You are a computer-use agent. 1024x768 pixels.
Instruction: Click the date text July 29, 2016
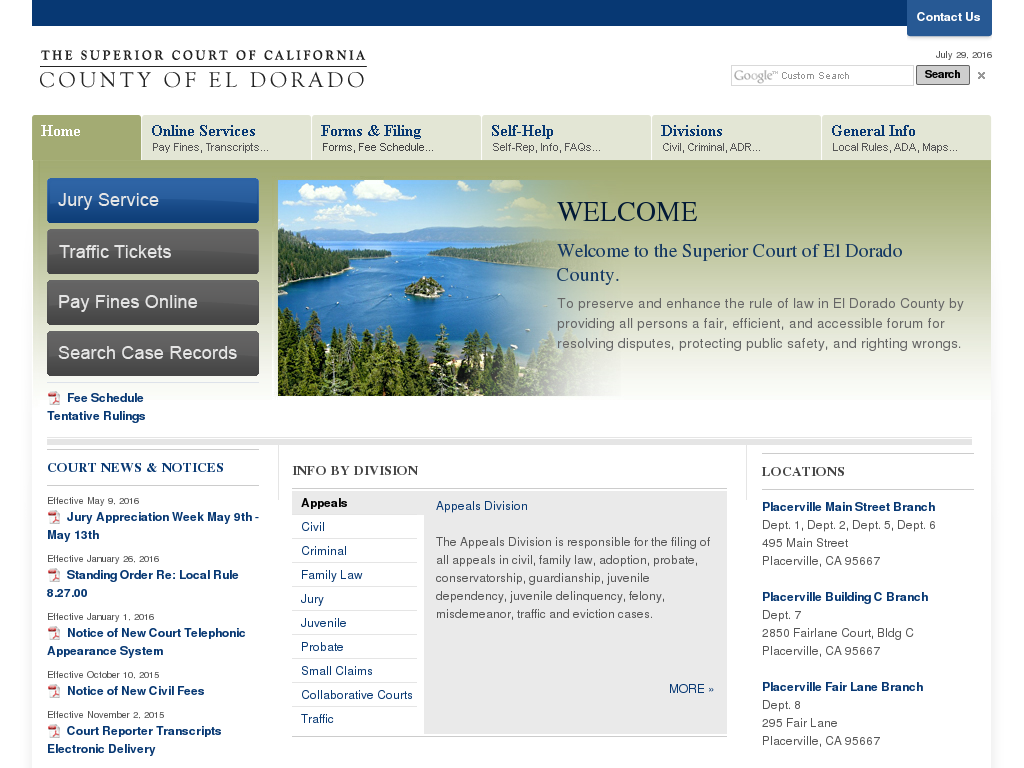coord(963,55)
